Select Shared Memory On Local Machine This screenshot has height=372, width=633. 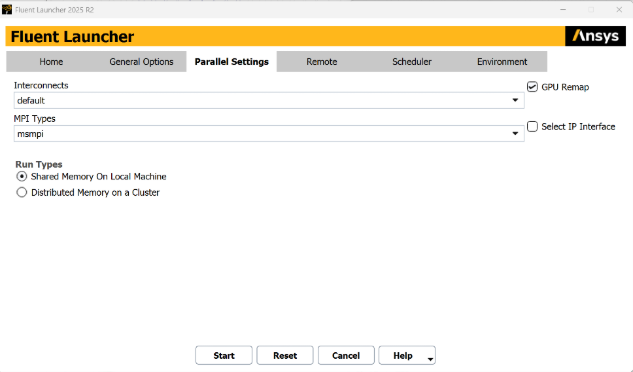point(22,177)
